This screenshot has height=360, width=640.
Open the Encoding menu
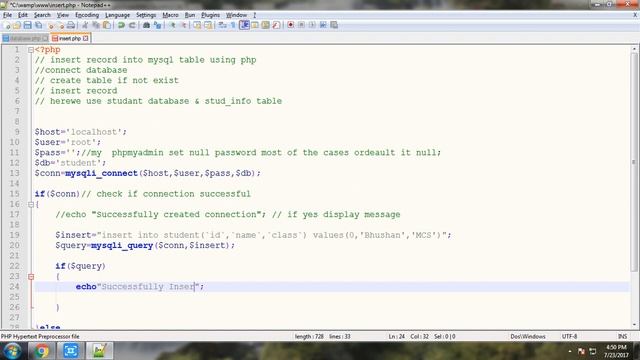point(87,15)
